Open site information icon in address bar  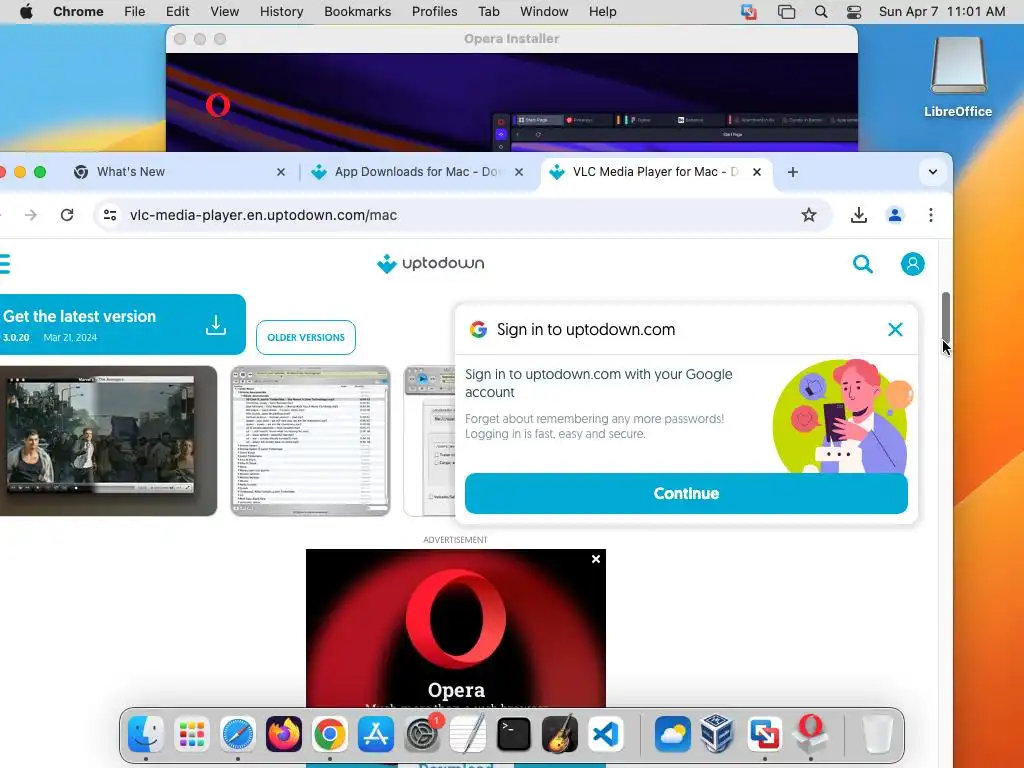(110, 215)
